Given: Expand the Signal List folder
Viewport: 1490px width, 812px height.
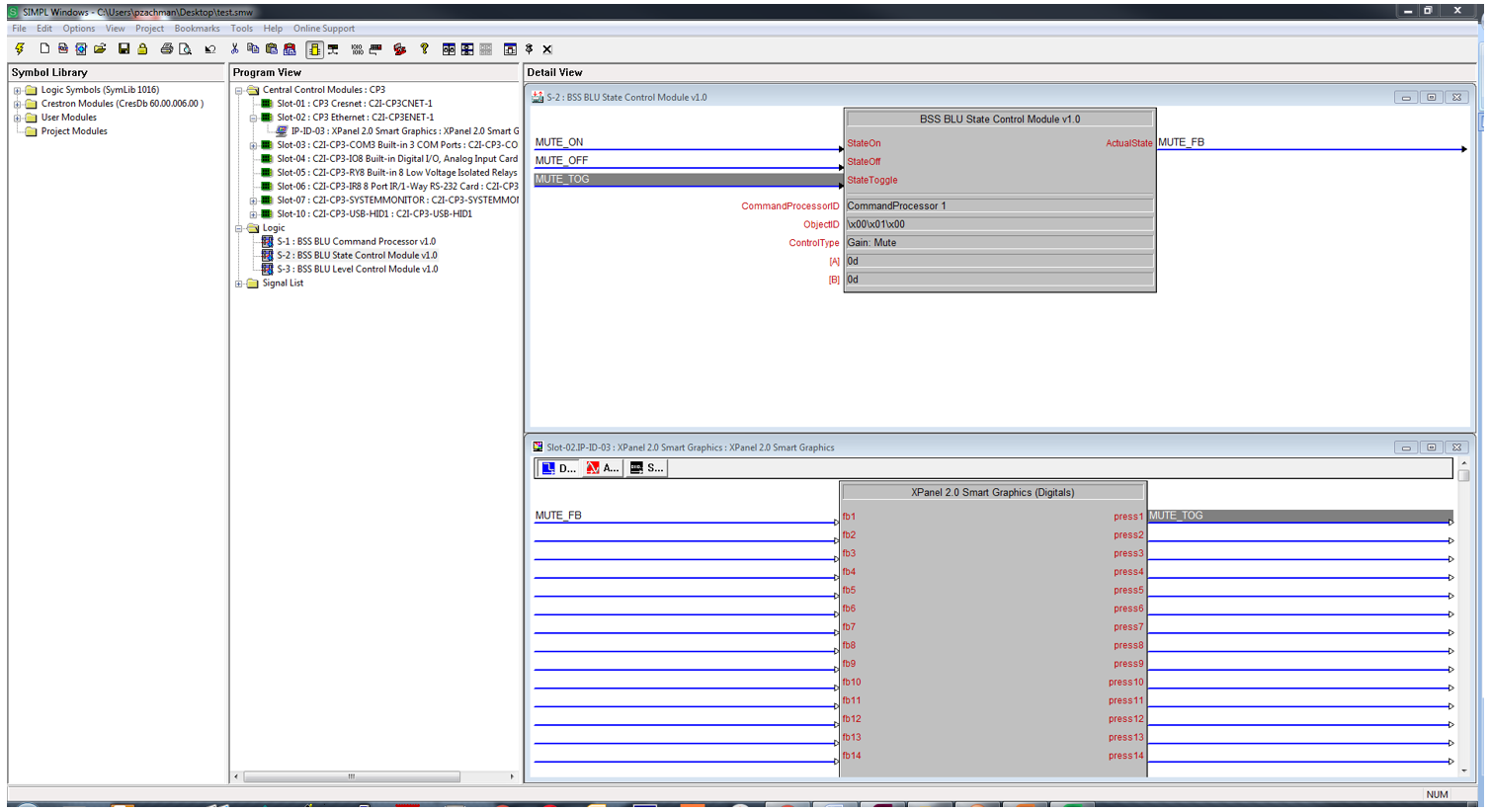Looking at the screenshot, I should [239, 284].
